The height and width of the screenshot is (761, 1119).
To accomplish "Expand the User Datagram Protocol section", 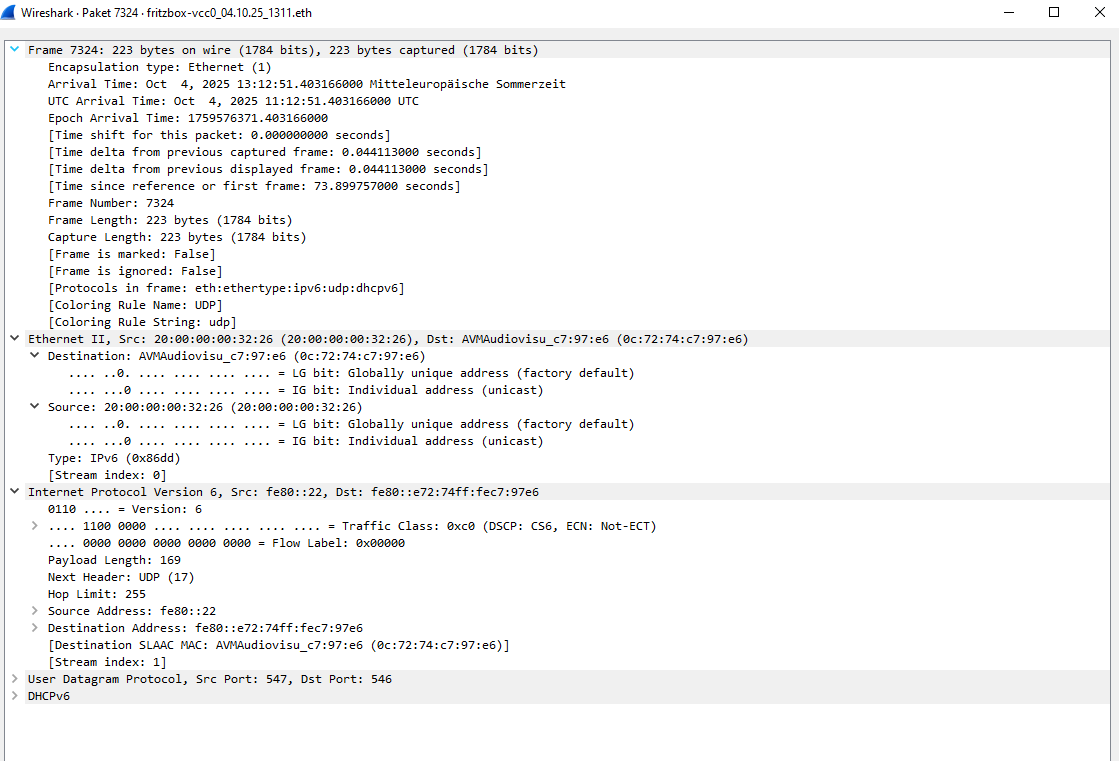I will coord(14,678).
